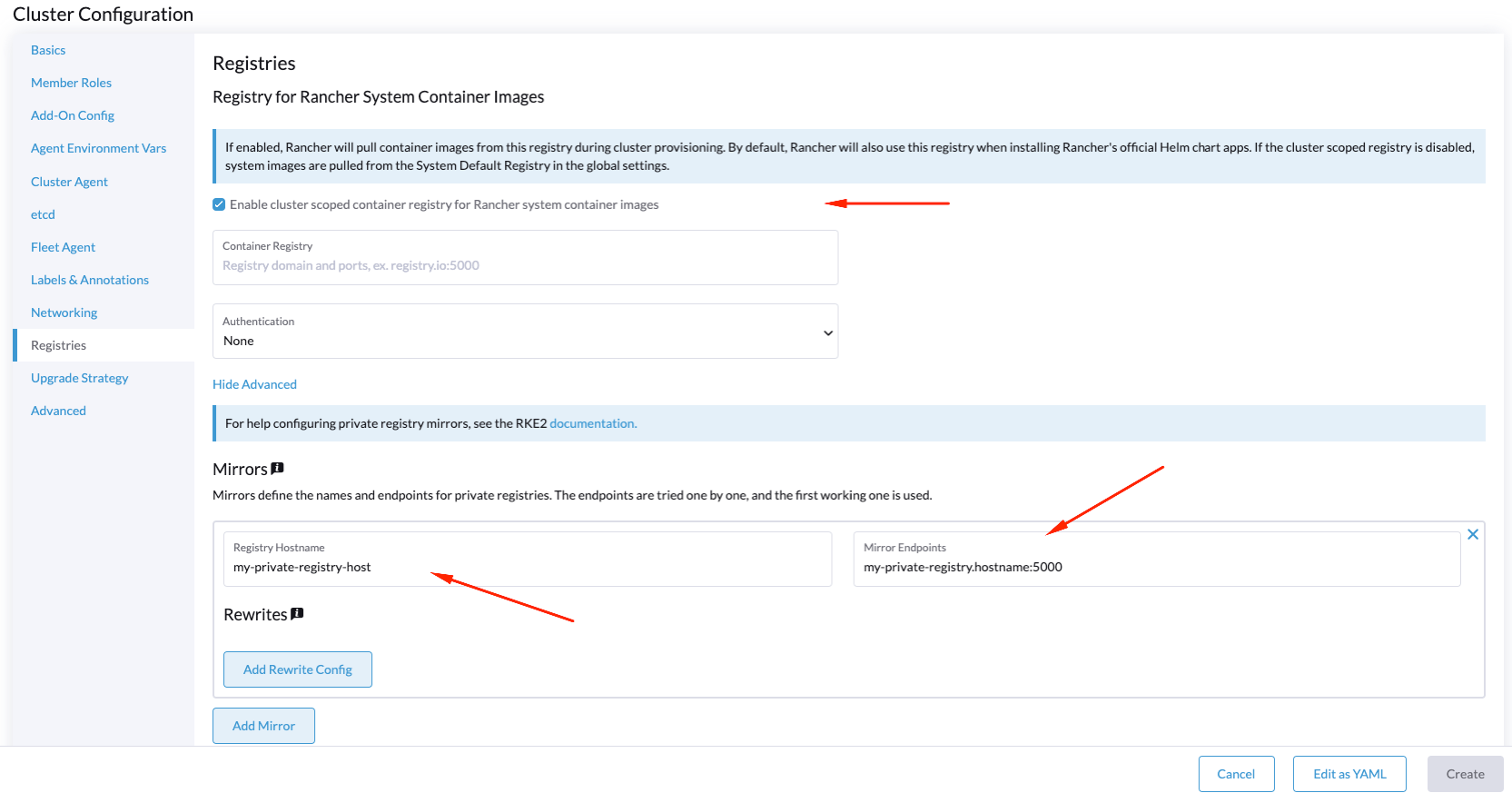Click the Rewrites info icon
This screenshot has width=1512, height=793.
pos(297,613)
